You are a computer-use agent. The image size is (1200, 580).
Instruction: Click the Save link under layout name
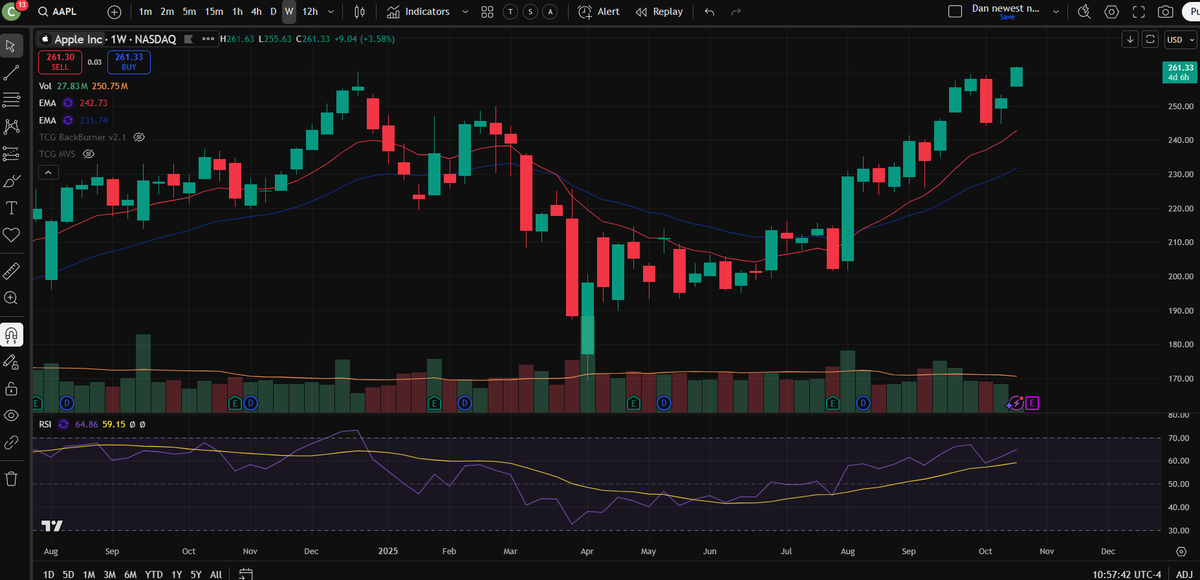pos(1006,18)
